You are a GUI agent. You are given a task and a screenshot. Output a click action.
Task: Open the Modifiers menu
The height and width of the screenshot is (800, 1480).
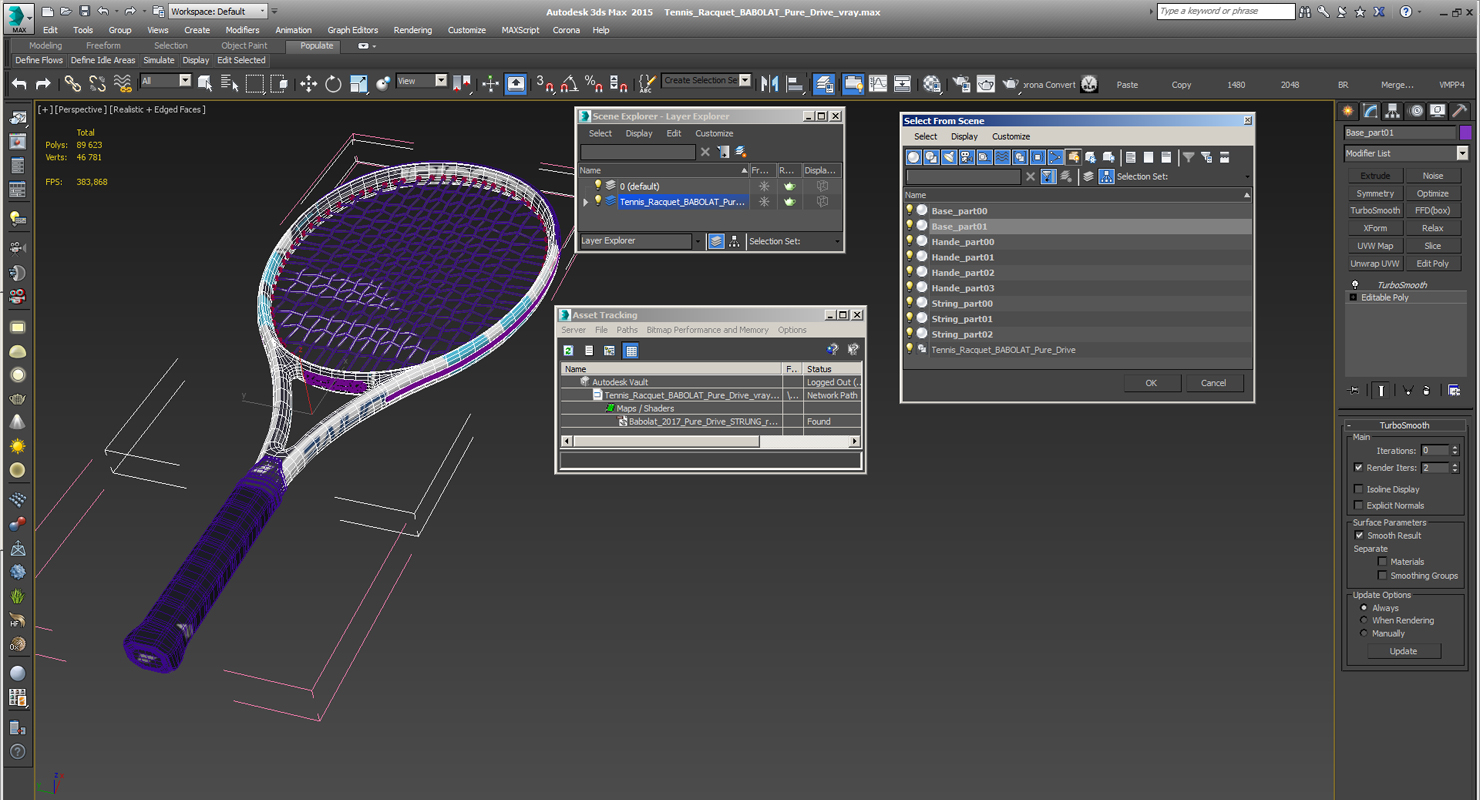point(242,30)
